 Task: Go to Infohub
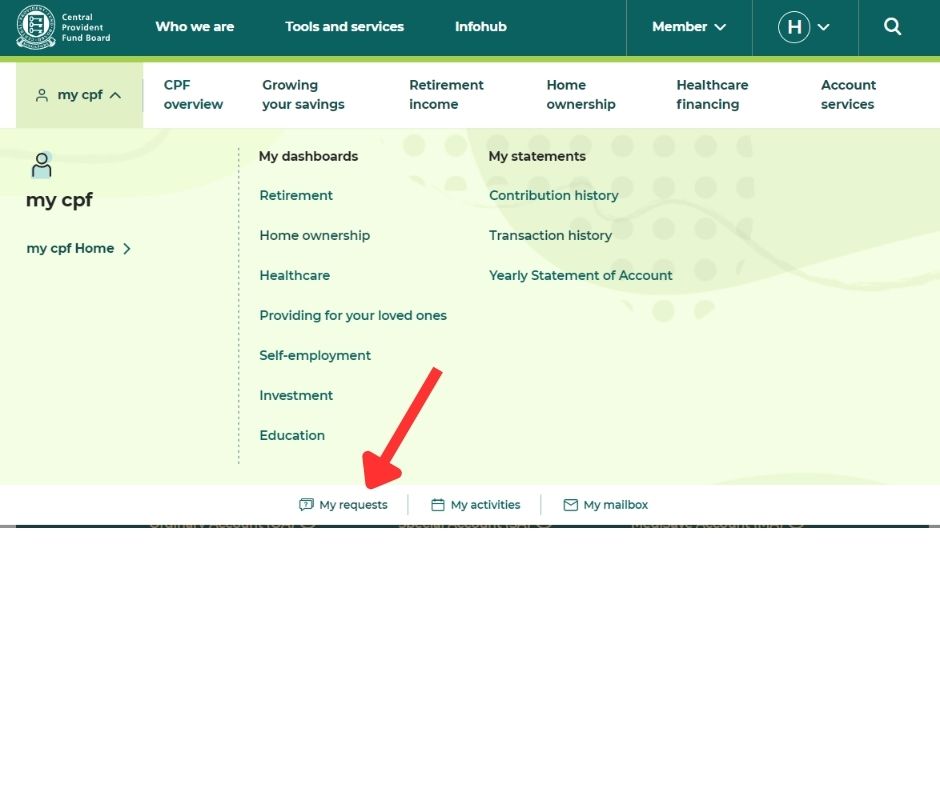(480, 27)
